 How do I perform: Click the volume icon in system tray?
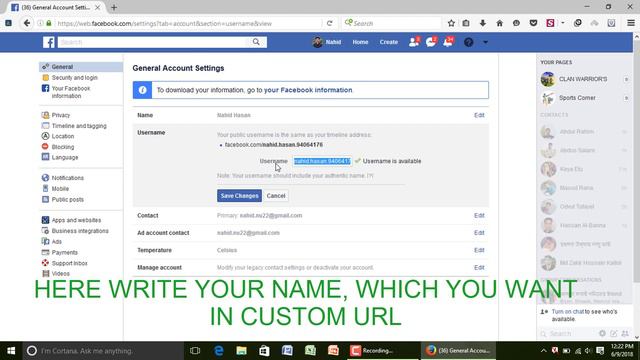(x=588, y=351)
